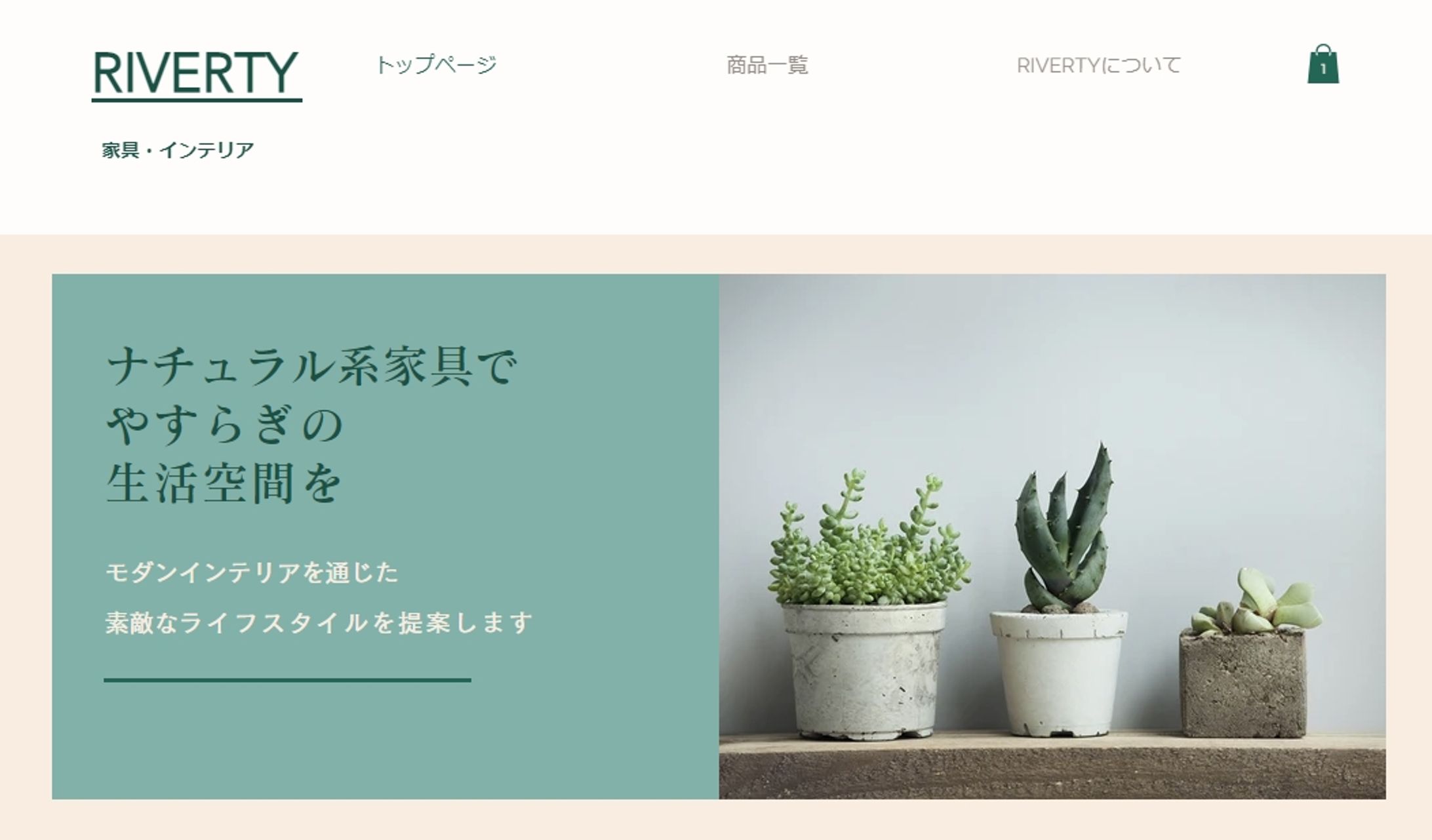Open the RIVERTYについて about page
The width and height of the screenshot is (1432, 840).
[x=1099, y=65]
